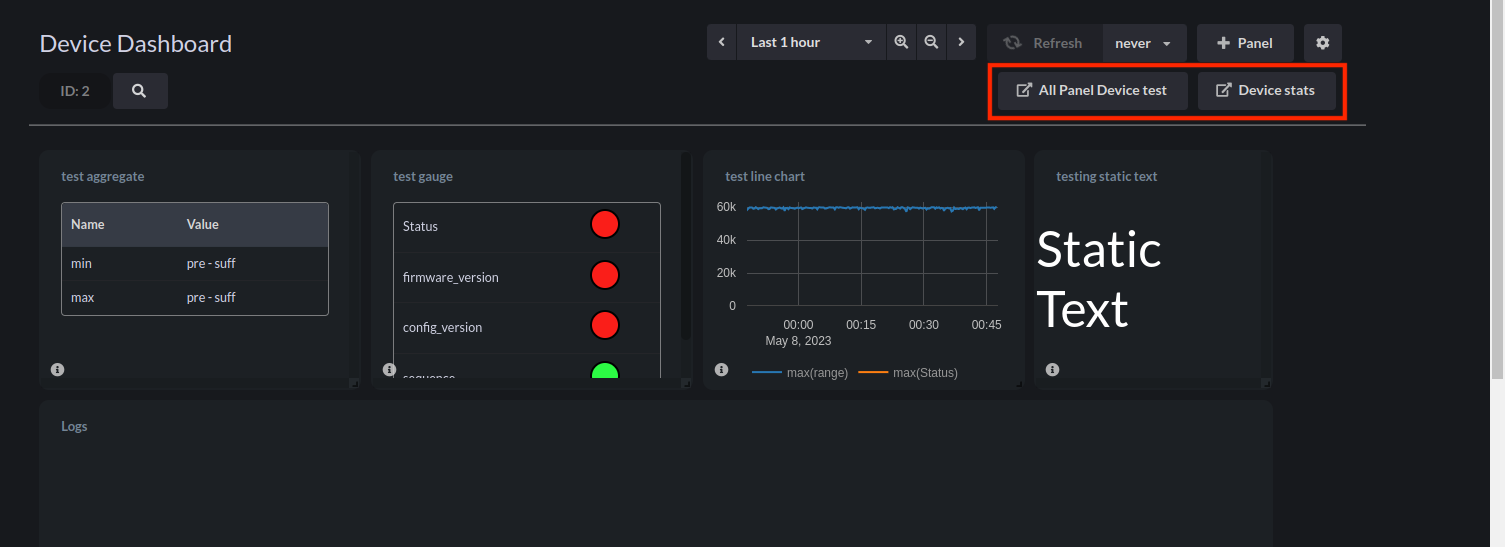Click info icon on test aggregate panel
The image size is (1505, 547).
point(57,370)
